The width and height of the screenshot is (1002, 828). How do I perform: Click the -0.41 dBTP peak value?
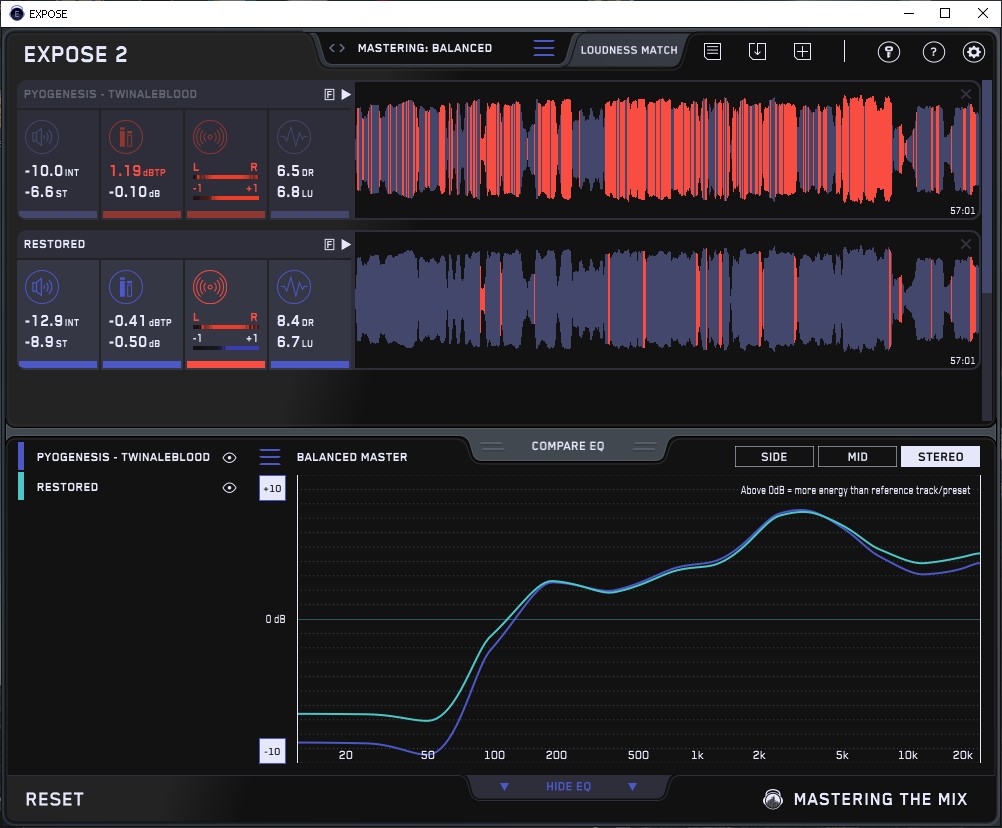[140, 321]
